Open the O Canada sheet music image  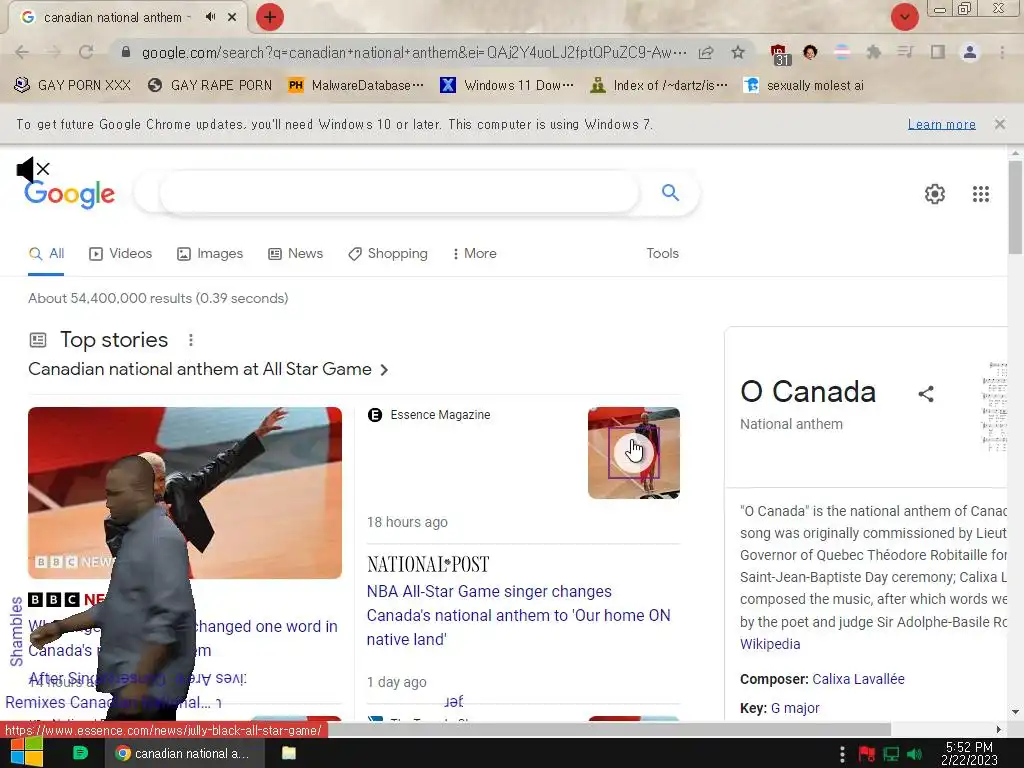tap(995, 406)
